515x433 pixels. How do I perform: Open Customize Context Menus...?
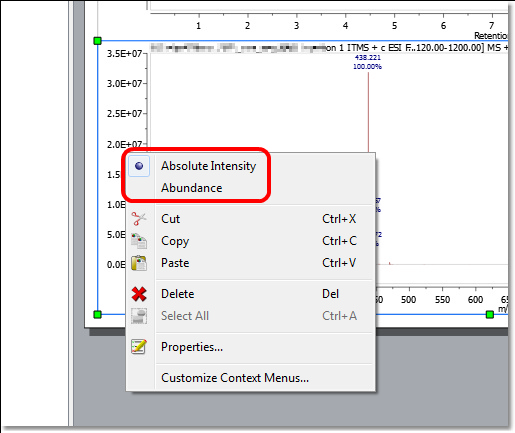click(x=235, y=378)
